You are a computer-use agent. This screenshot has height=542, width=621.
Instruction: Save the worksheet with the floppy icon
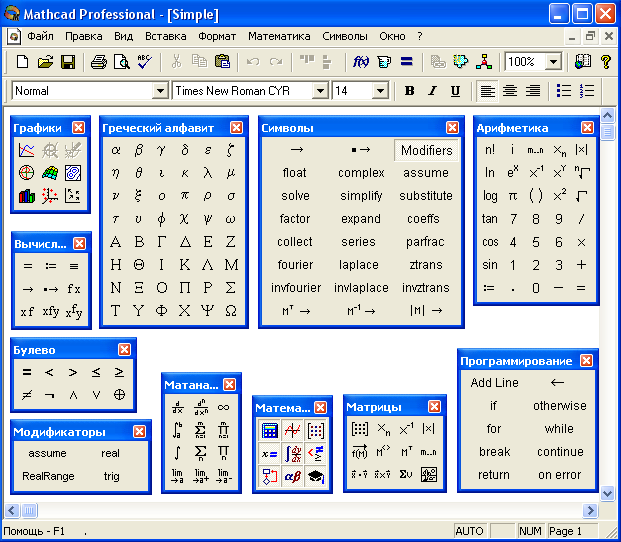pos(68,62)
